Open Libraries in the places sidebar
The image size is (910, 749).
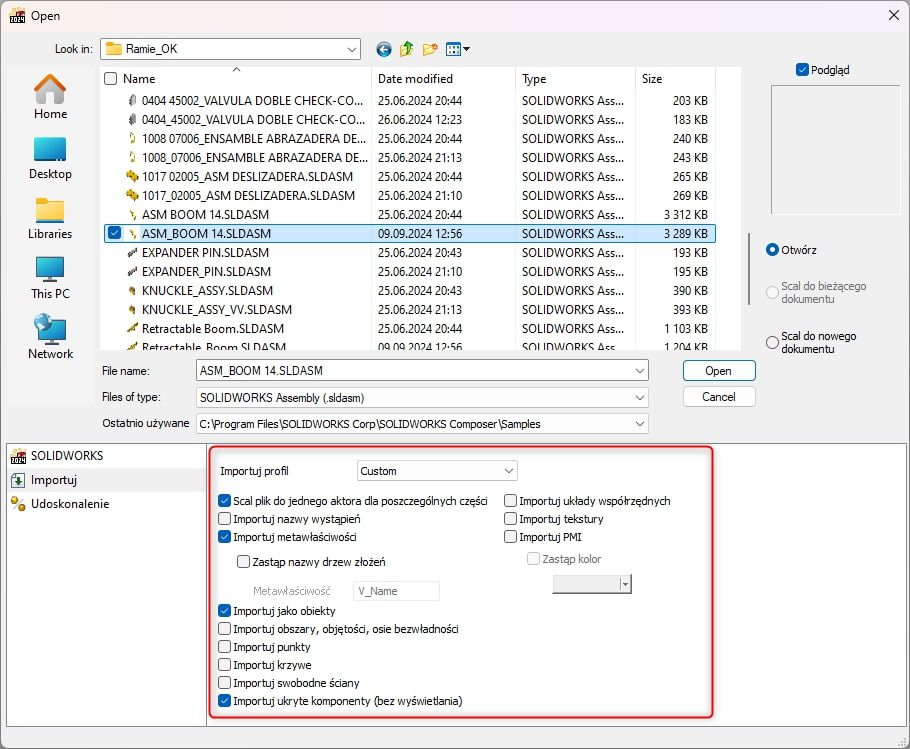tap(50, 219)
